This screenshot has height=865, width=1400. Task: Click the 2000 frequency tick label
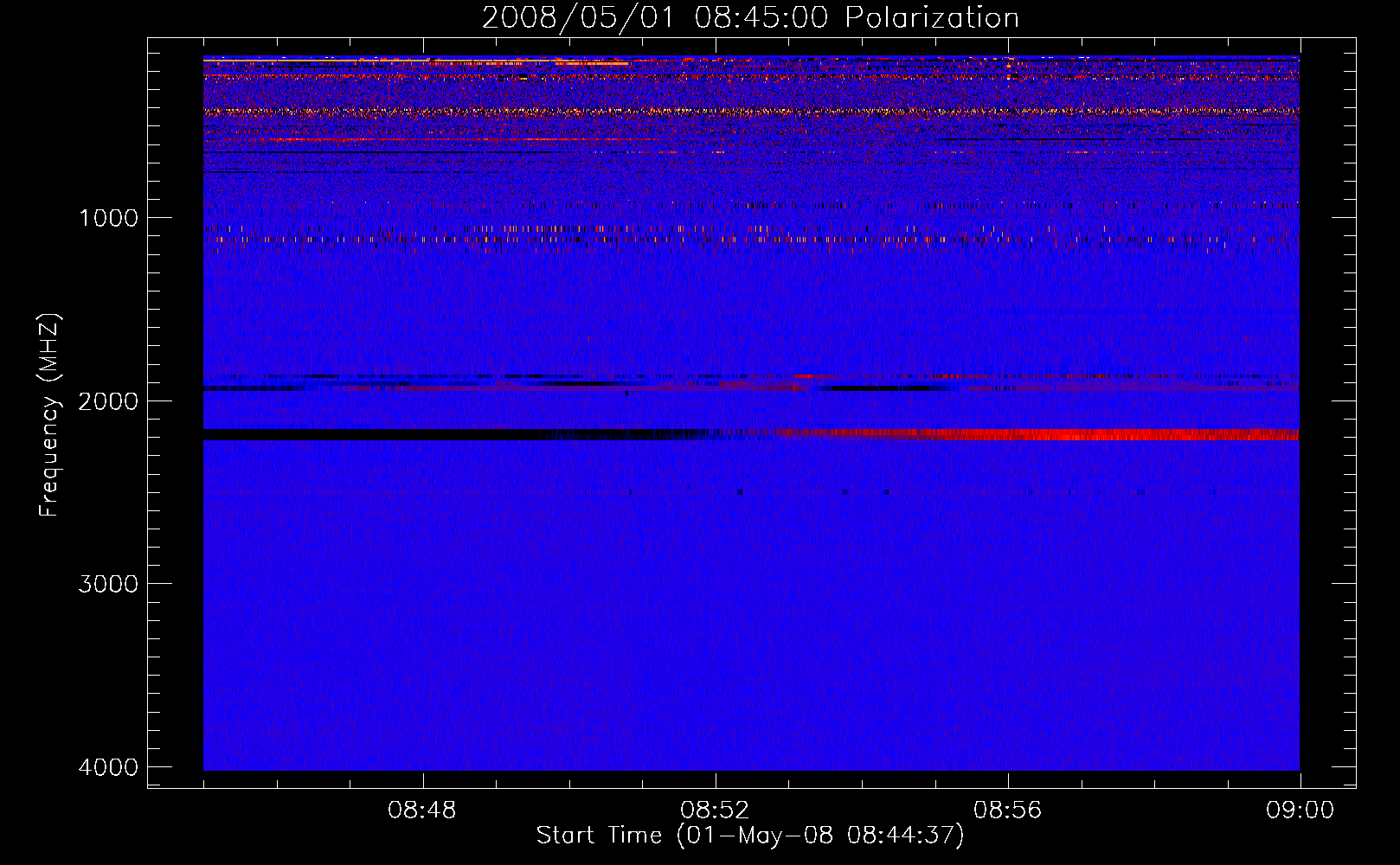tap(109, 400)
